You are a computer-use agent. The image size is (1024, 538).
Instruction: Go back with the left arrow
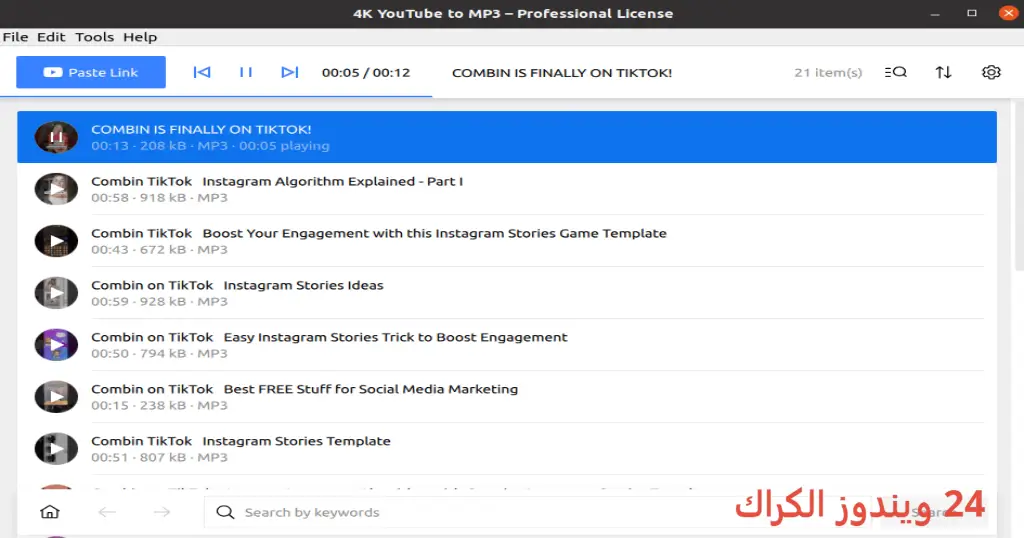107,512
